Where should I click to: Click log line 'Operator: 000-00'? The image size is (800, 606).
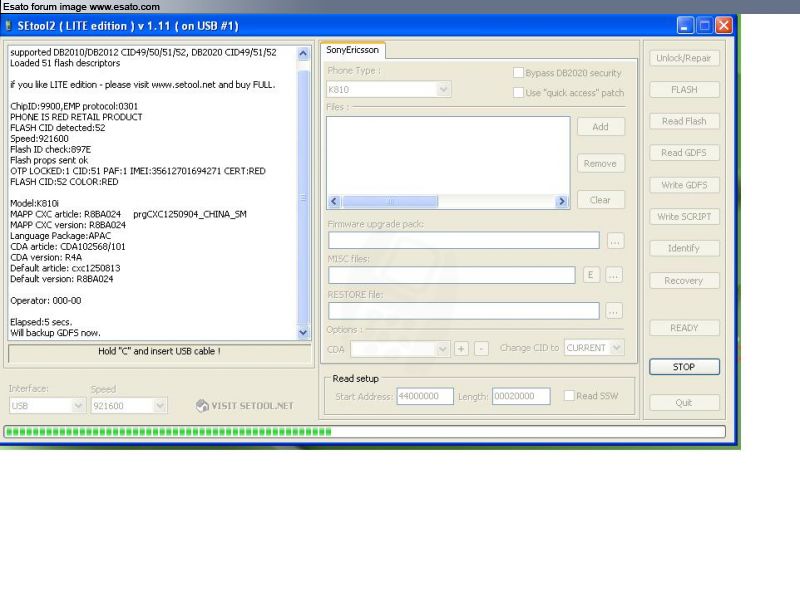click(x=45, y=300)
